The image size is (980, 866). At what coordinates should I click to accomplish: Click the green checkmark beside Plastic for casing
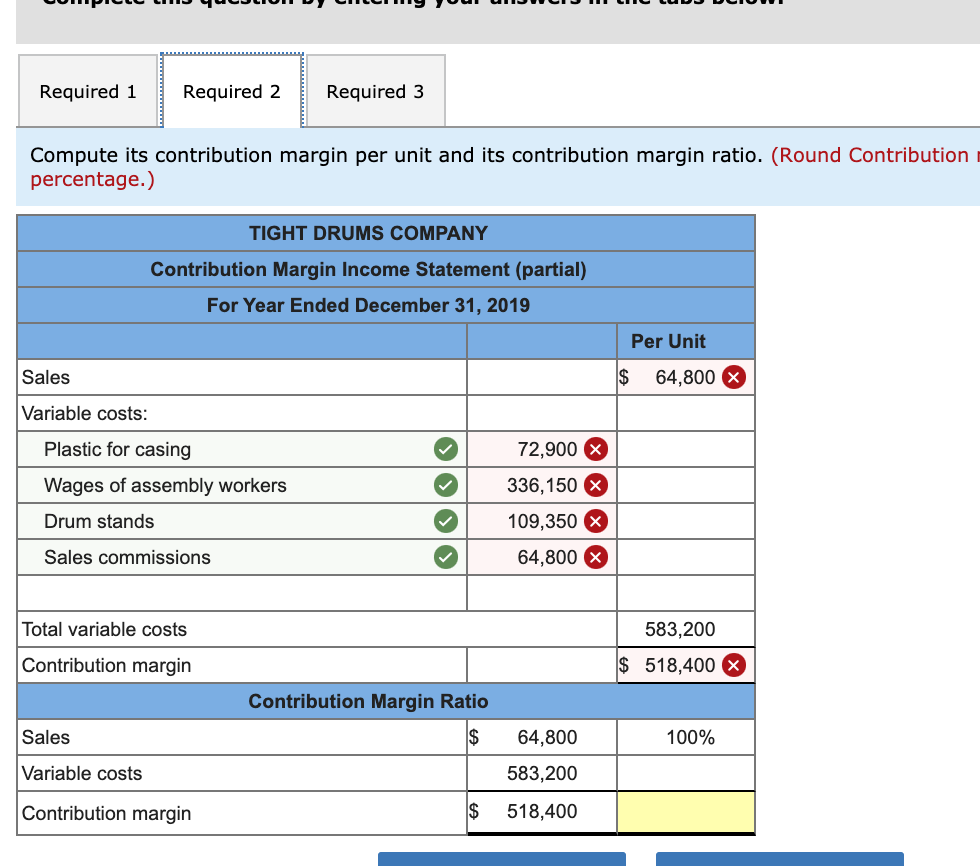(445, 449)
